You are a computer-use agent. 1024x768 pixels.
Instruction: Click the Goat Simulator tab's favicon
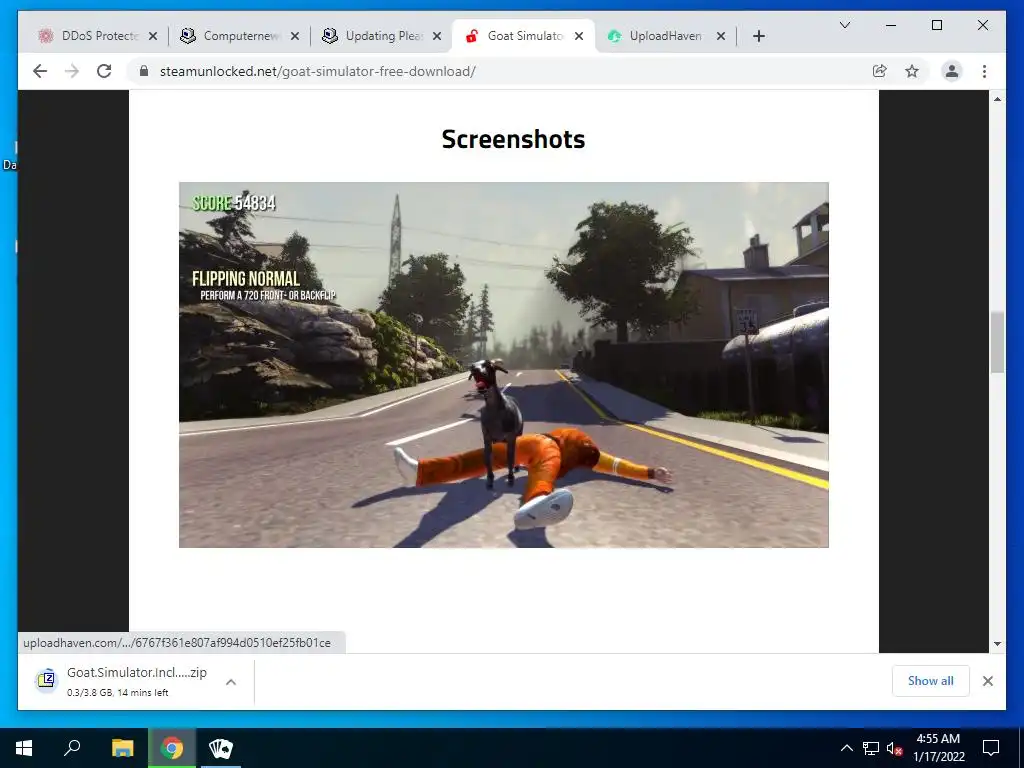coord(472,36)
